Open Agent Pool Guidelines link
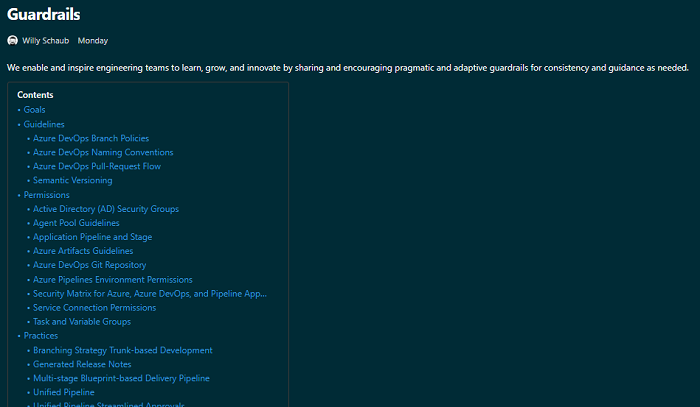Image resolution: width=700 pixels, height=407 pixels. (x=76, y=223)
